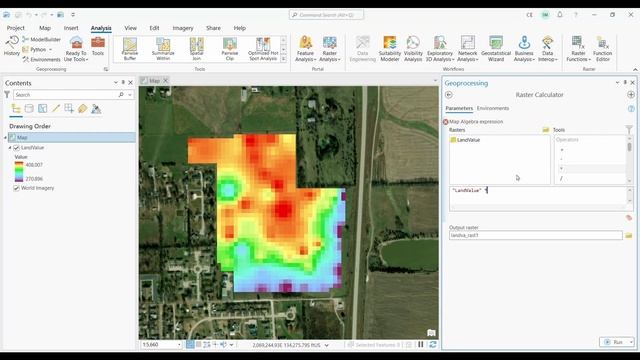Select the Spatial Join tool
Screen dimensions: 640x360
pos(197,49)
